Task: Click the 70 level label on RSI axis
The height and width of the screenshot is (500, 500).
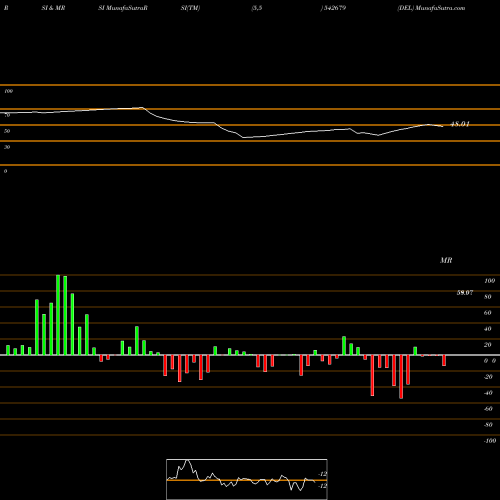Action: coord(7,115)
